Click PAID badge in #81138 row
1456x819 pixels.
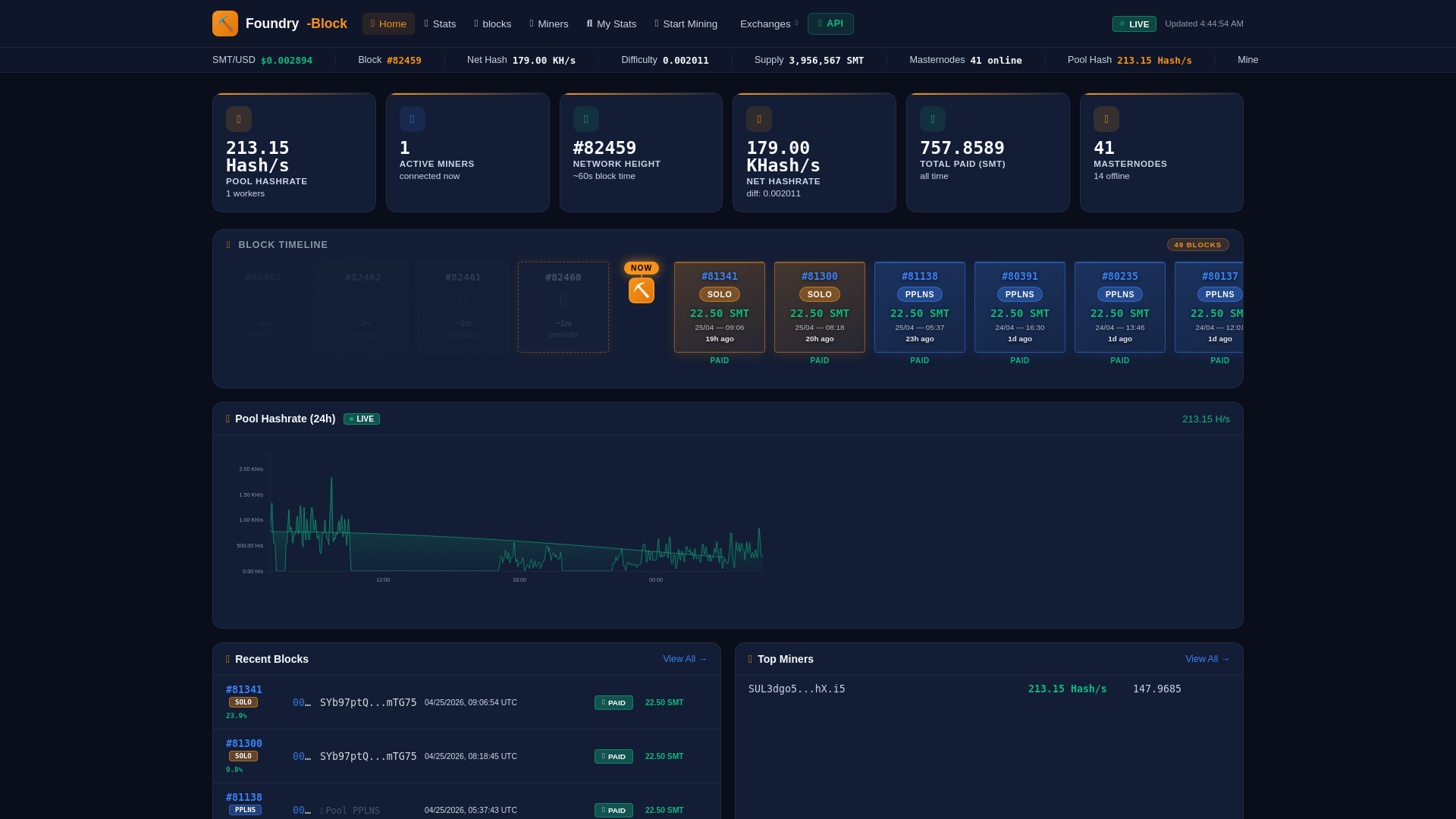tap(613, 810)
